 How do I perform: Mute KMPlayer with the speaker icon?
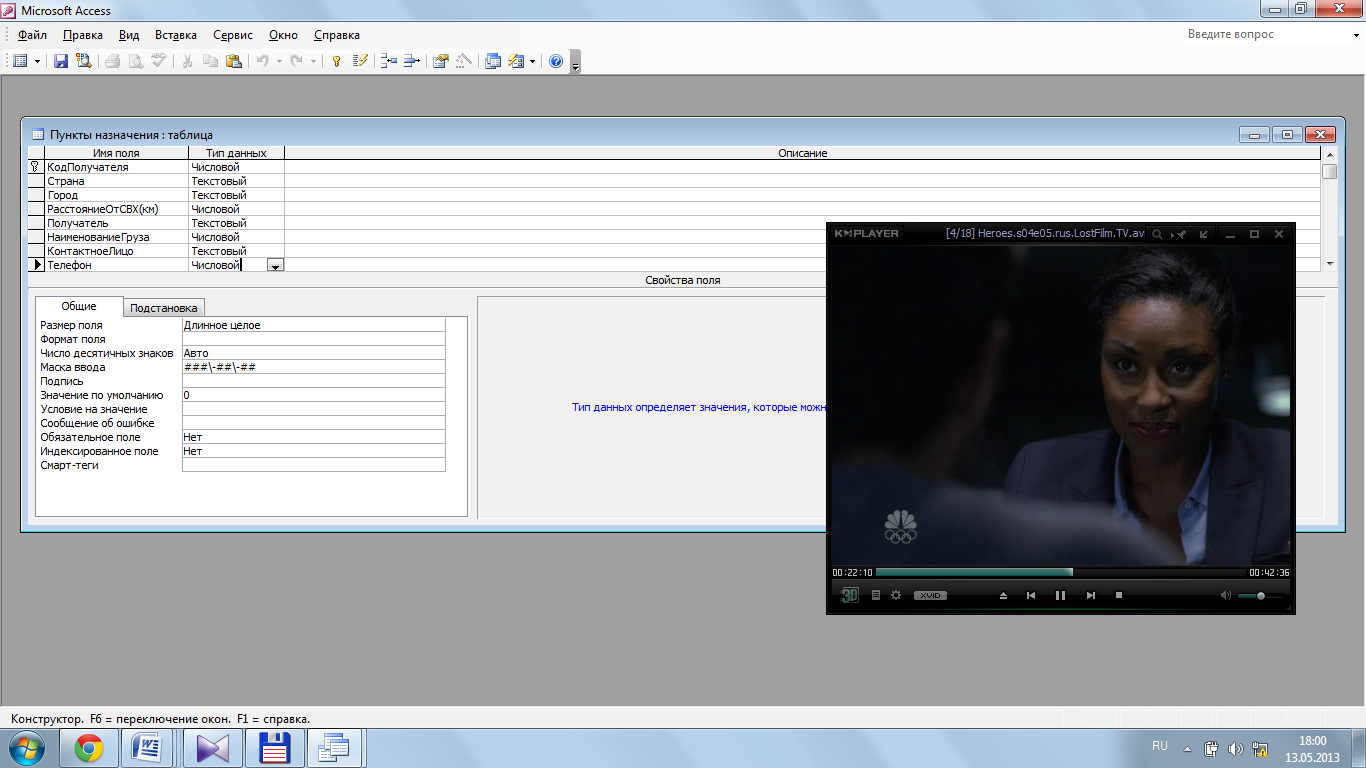pos(1226,595)
